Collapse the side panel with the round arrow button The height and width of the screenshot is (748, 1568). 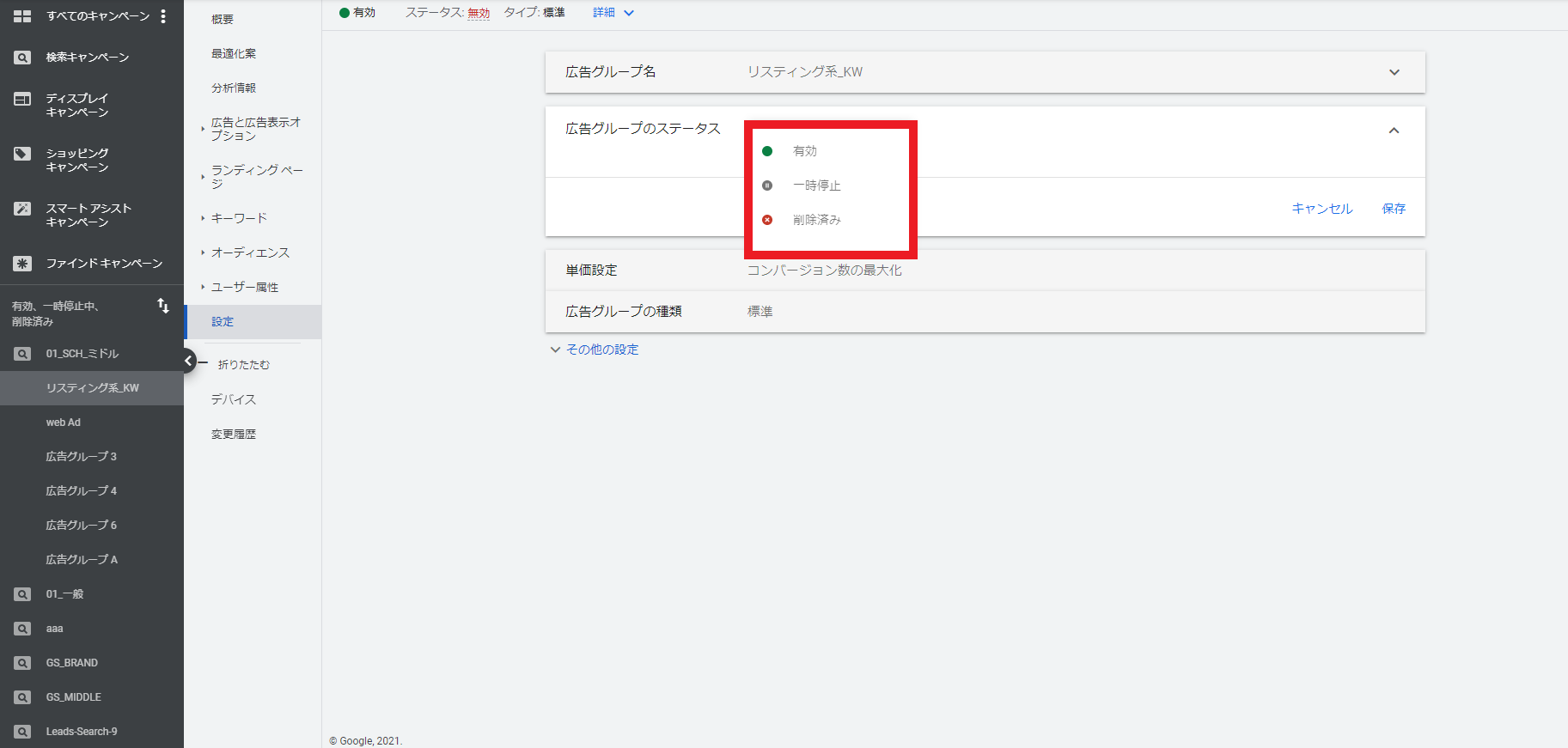pos(188,361)
